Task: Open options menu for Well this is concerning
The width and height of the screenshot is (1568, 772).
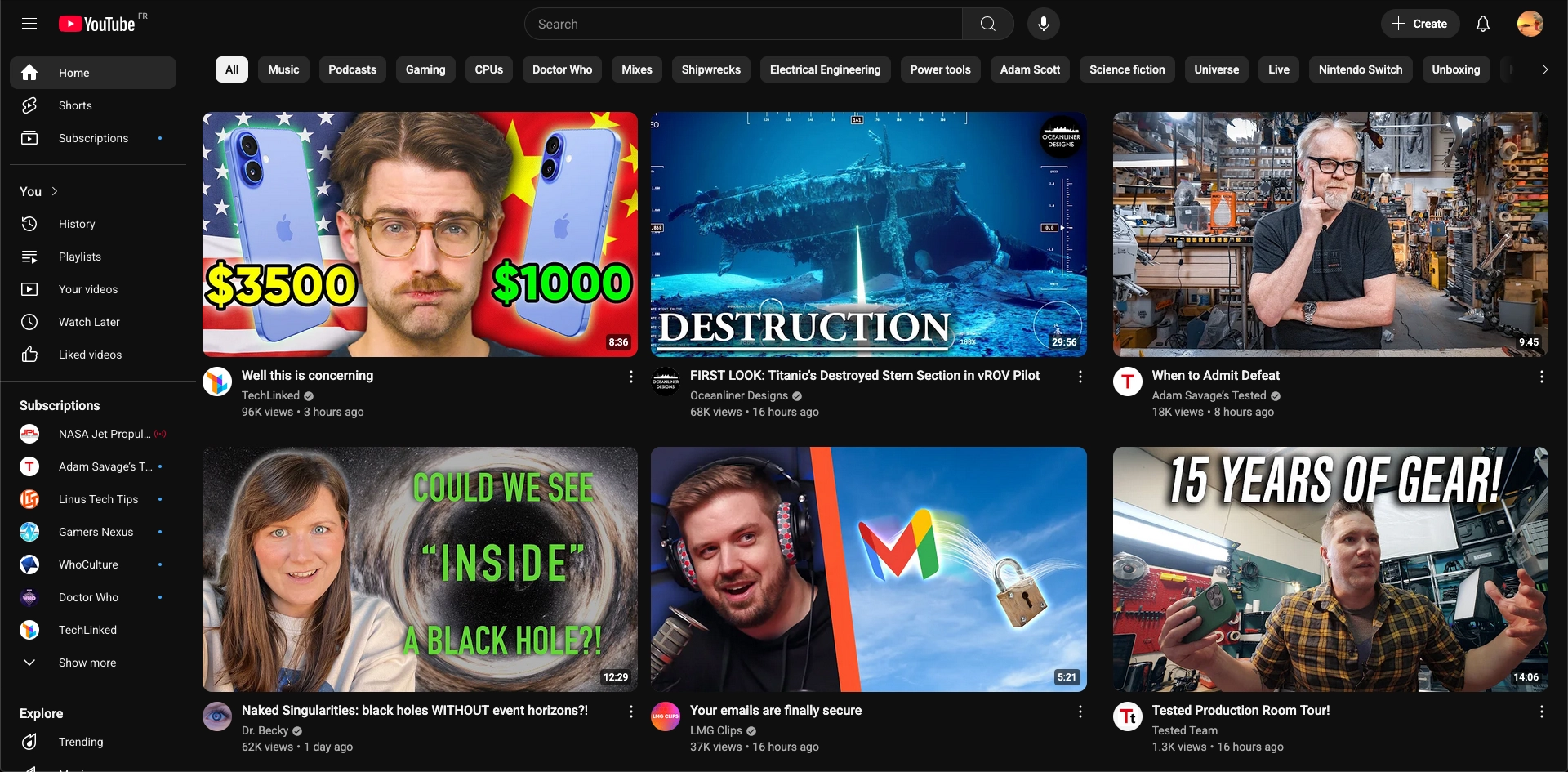Action: [630, 377]
